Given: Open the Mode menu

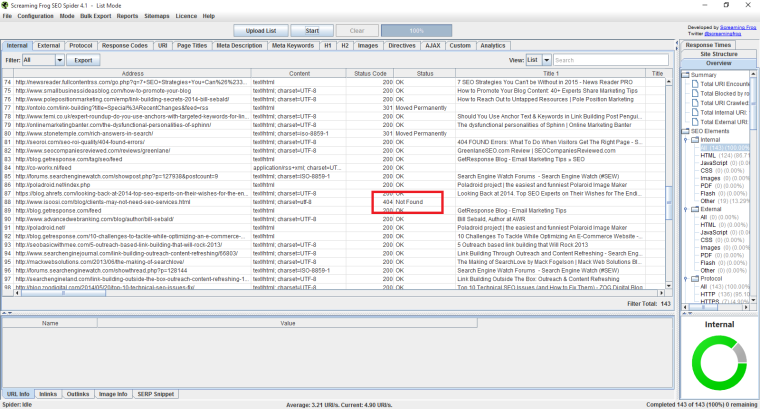Looking at the screenshot, I should [x=67, y=16].
